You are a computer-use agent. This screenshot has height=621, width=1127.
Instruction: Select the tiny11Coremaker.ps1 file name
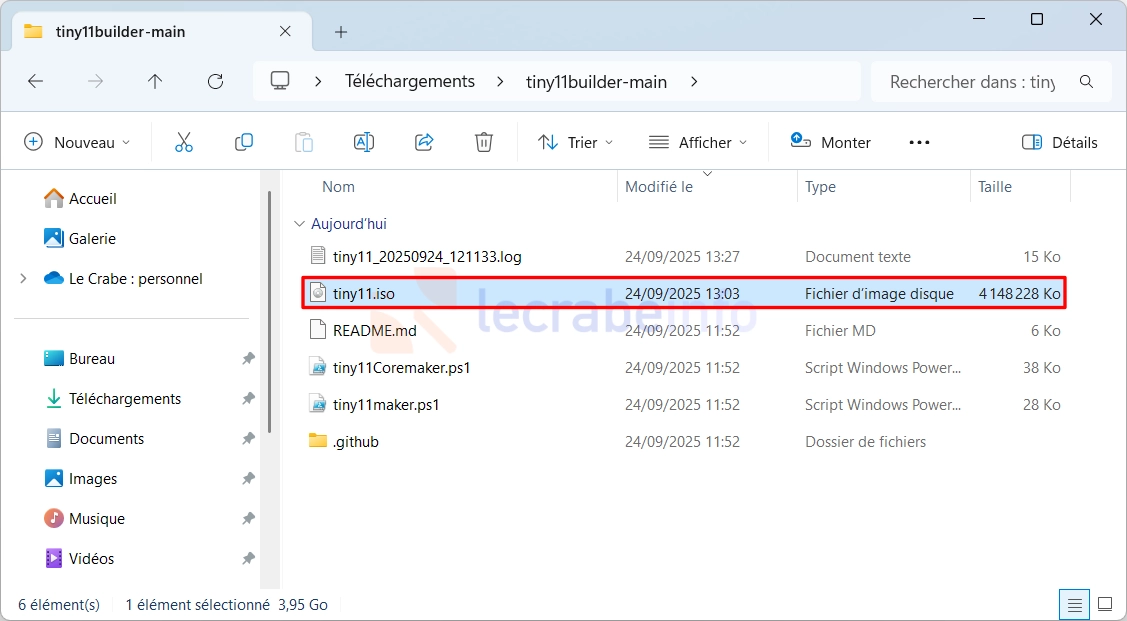pos(402,367)
